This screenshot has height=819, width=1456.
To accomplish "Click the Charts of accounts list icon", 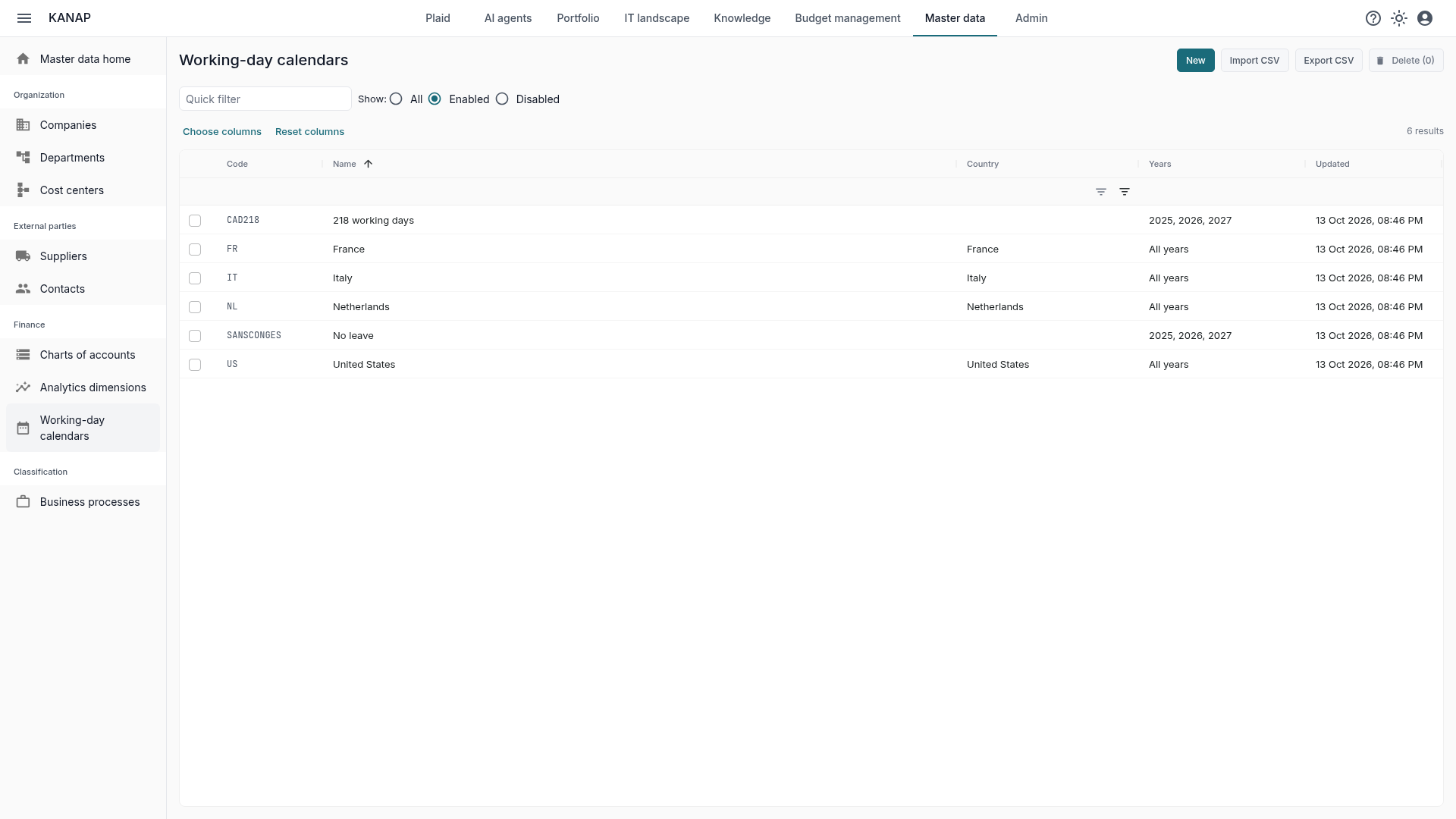I will pyautogui.click(x=24, y=355).
